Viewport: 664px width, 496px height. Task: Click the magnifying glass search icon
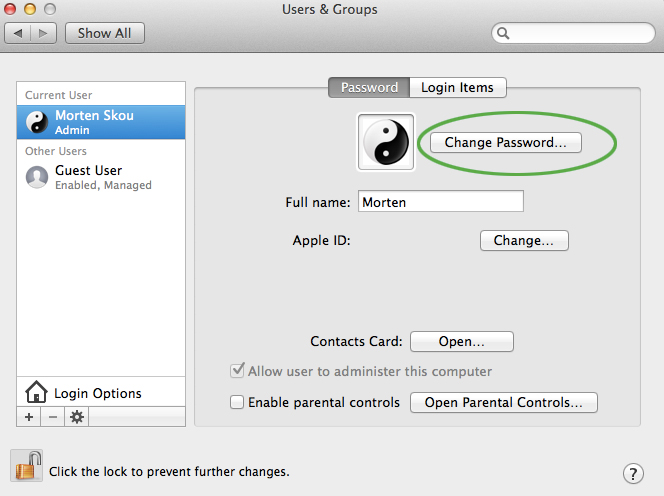(503, 33)
